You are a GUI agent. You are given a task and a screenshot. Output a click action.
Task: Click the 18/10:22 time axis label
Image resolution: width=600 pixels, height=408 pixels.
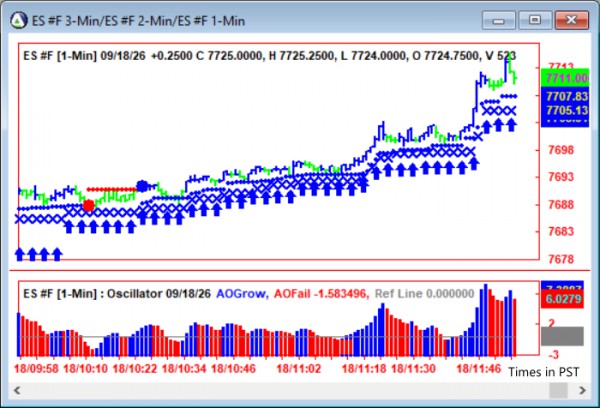pos(135,369)
